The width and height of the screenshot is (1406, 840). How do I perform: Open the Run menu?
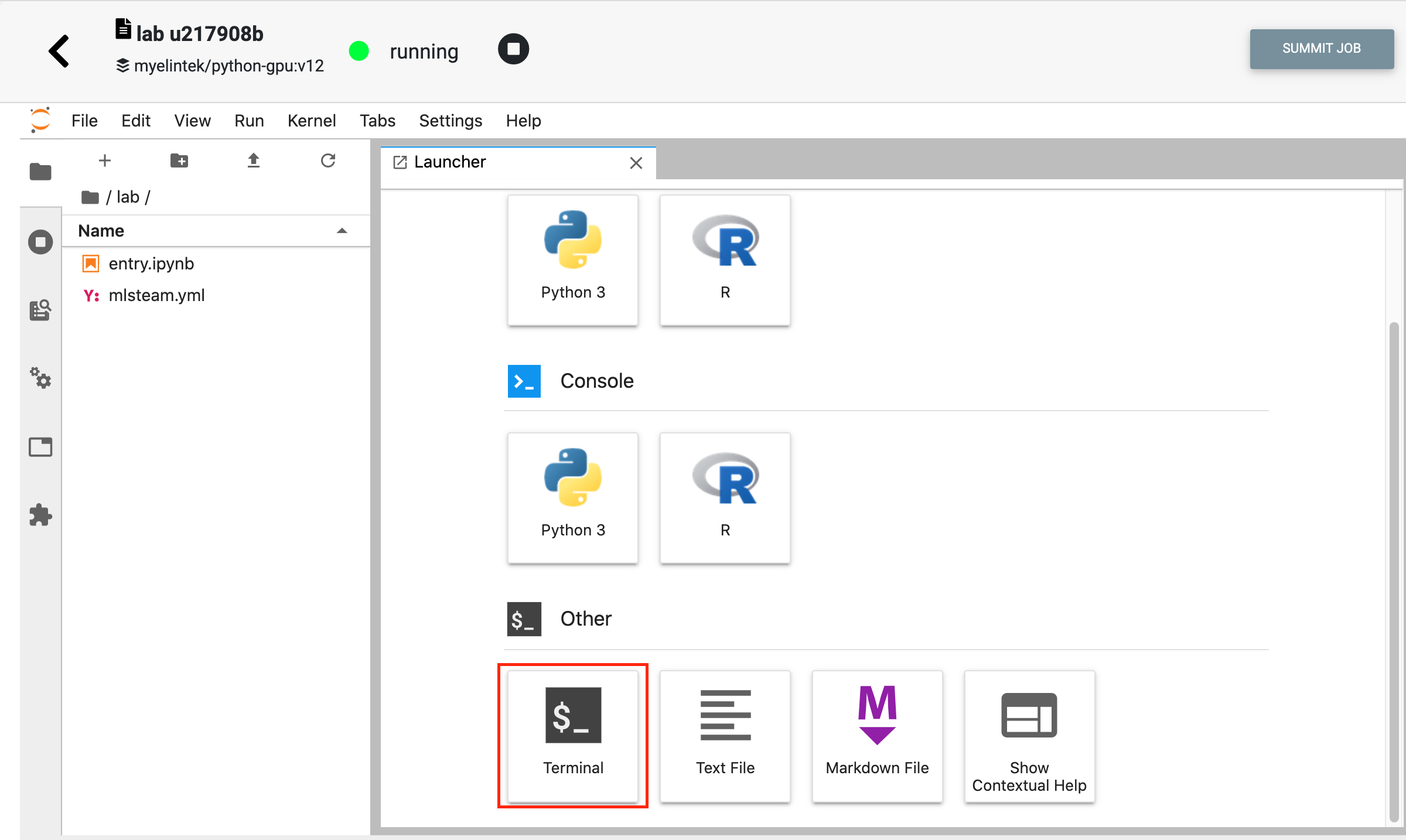pos(249,121)
